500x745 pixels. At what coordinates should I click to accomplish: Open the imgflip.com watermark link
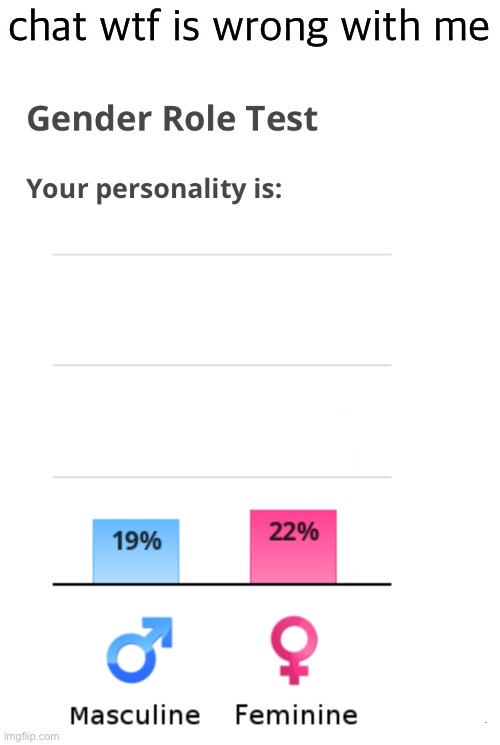[x=30, y=736]
